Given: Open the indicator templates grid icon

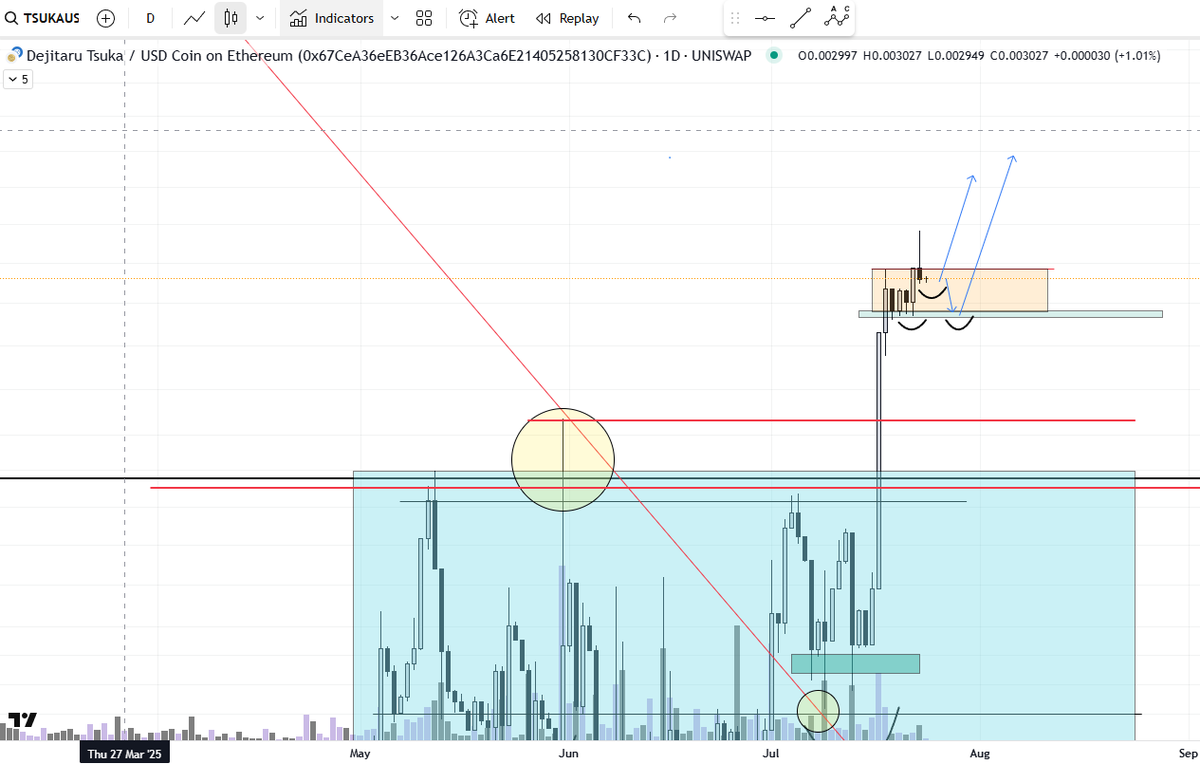Looking at the screenshot, I should tap(424, 18).
